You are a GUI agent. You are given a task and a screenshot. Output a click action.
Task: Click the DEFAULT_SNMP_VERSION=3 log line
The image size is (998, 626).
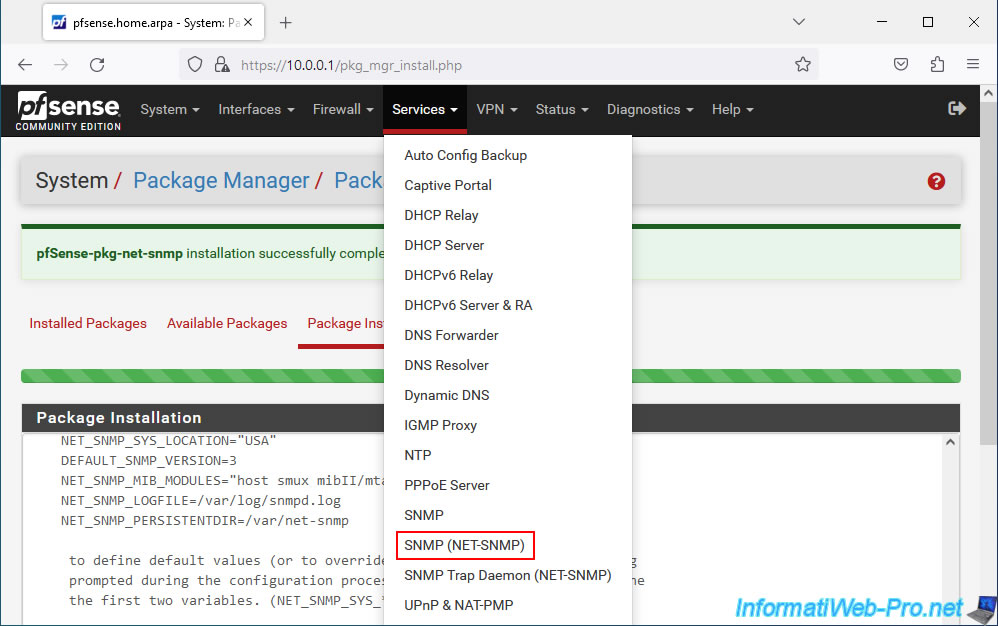[148, 461]
